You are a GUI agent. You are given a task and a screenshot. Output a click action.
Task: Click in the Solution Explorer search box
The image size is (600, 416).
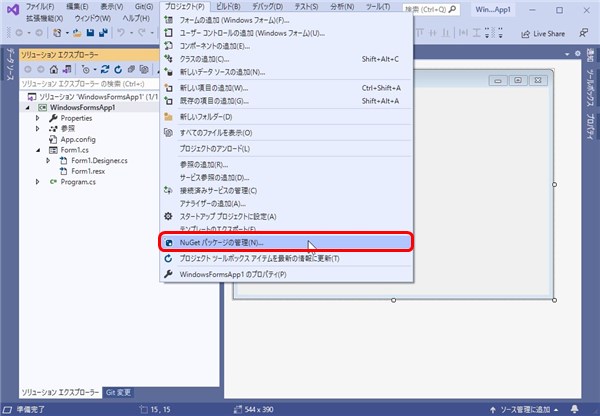pos(89,83)
